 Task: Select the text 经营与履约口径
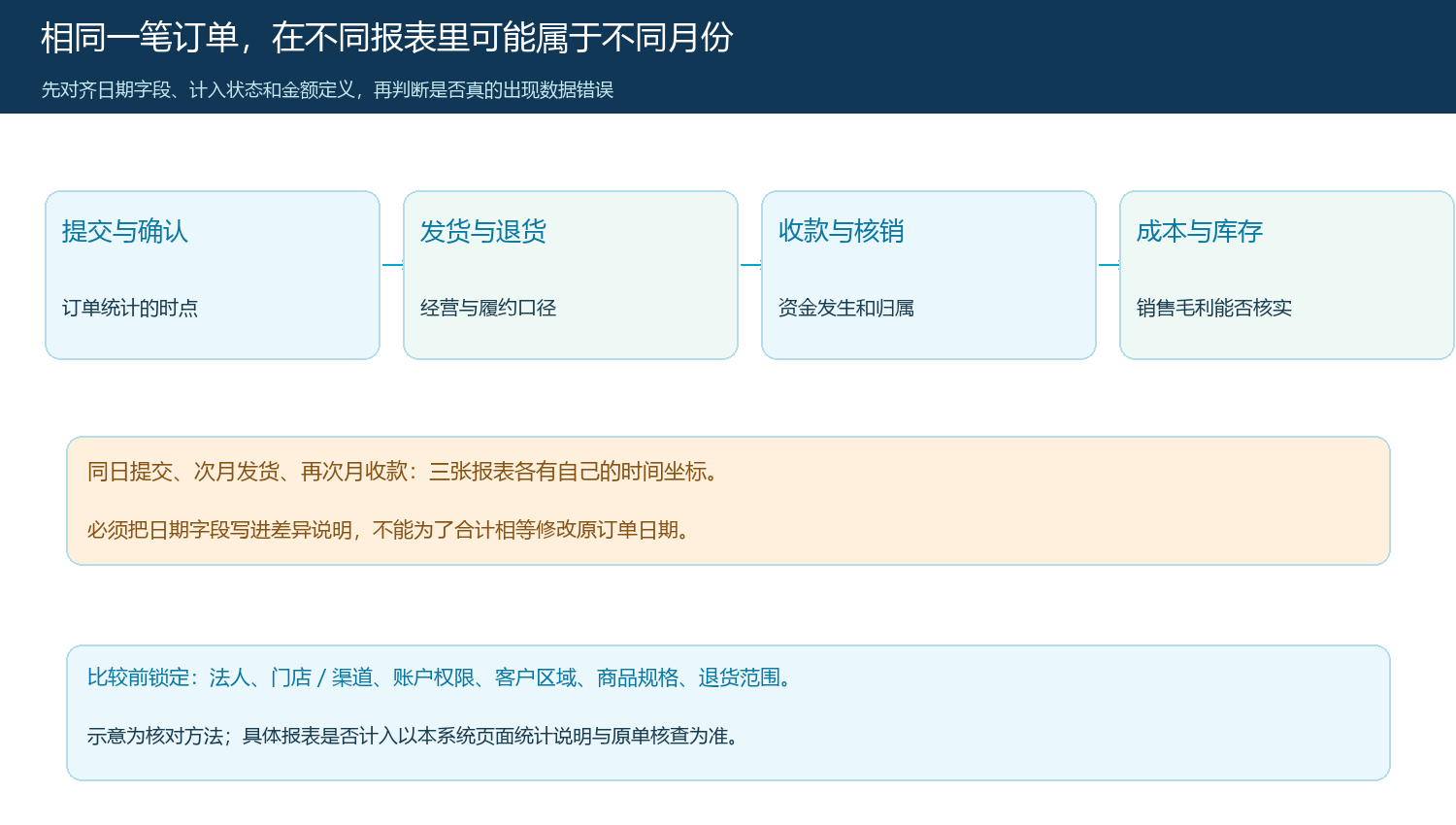click(x=488, y=308)
